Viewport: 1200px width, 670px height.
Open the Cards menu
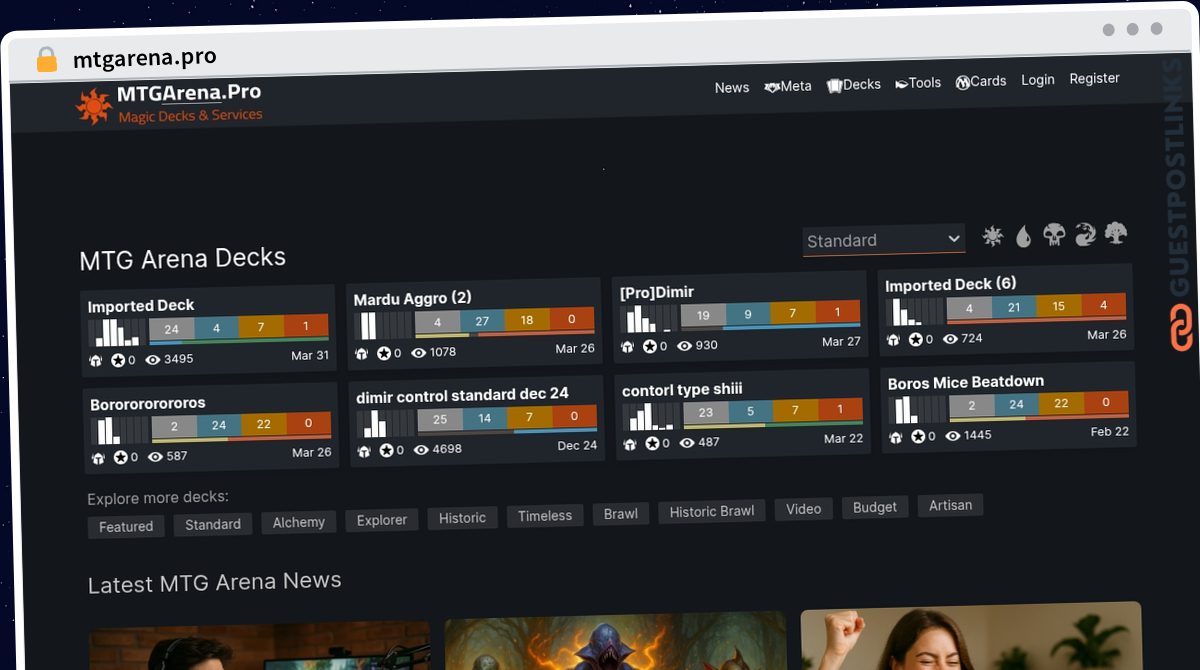pos(981,82)
